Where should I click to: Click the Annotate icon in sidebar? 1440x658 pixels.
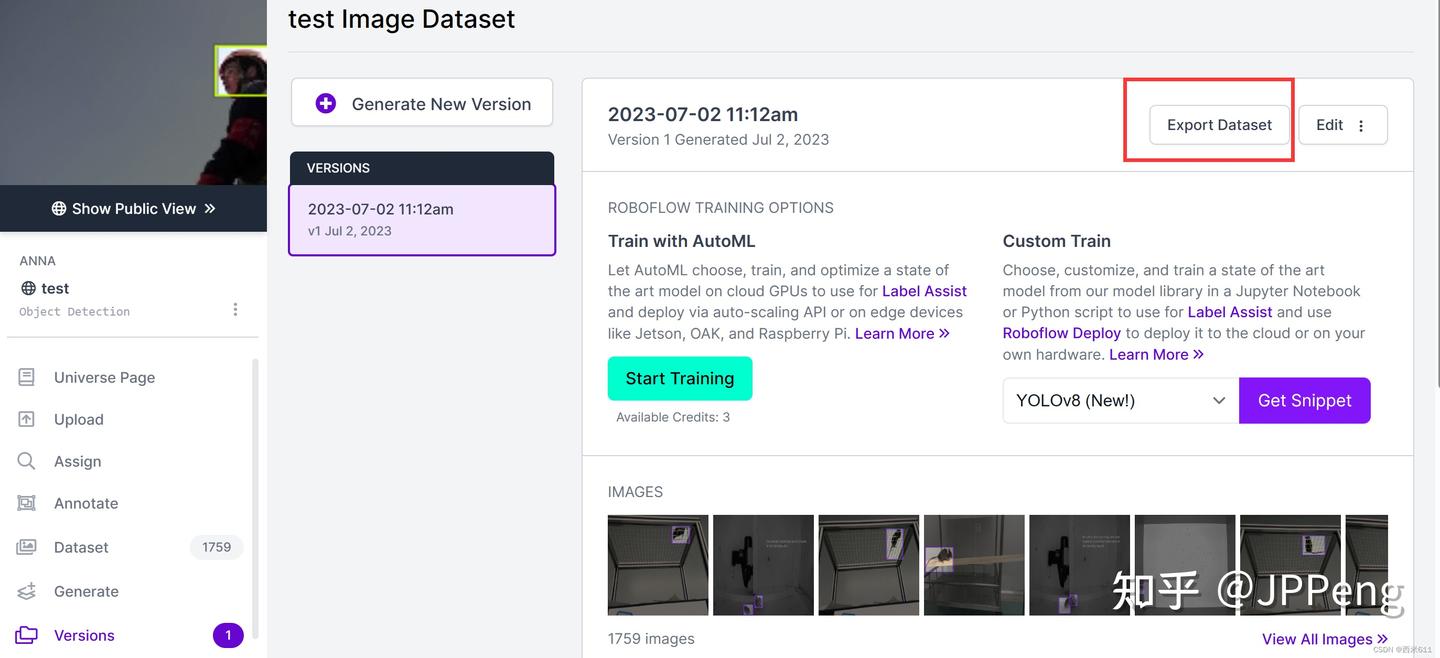(27, 503)
